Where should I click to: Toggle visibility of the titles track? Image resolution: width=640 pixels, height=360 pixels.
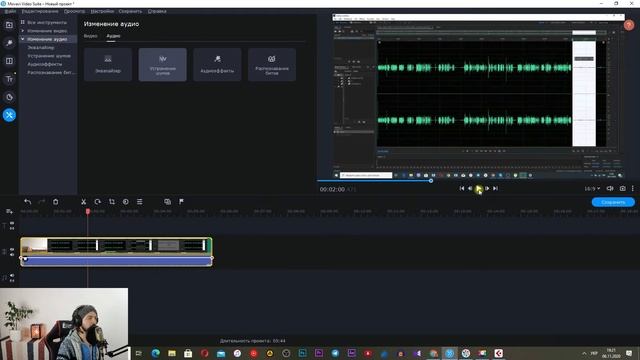(12, 223)
